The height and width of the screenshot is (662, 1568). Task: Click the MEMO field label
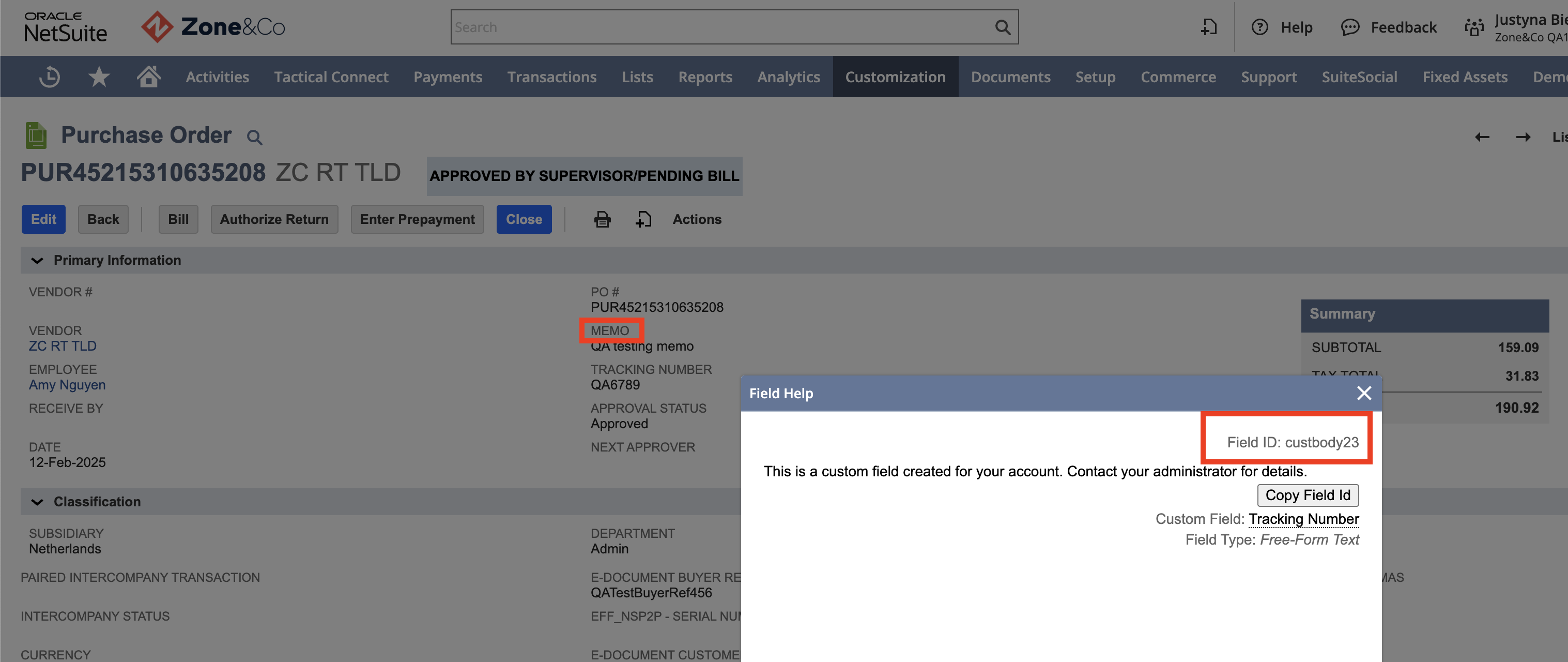coord(609,330)
